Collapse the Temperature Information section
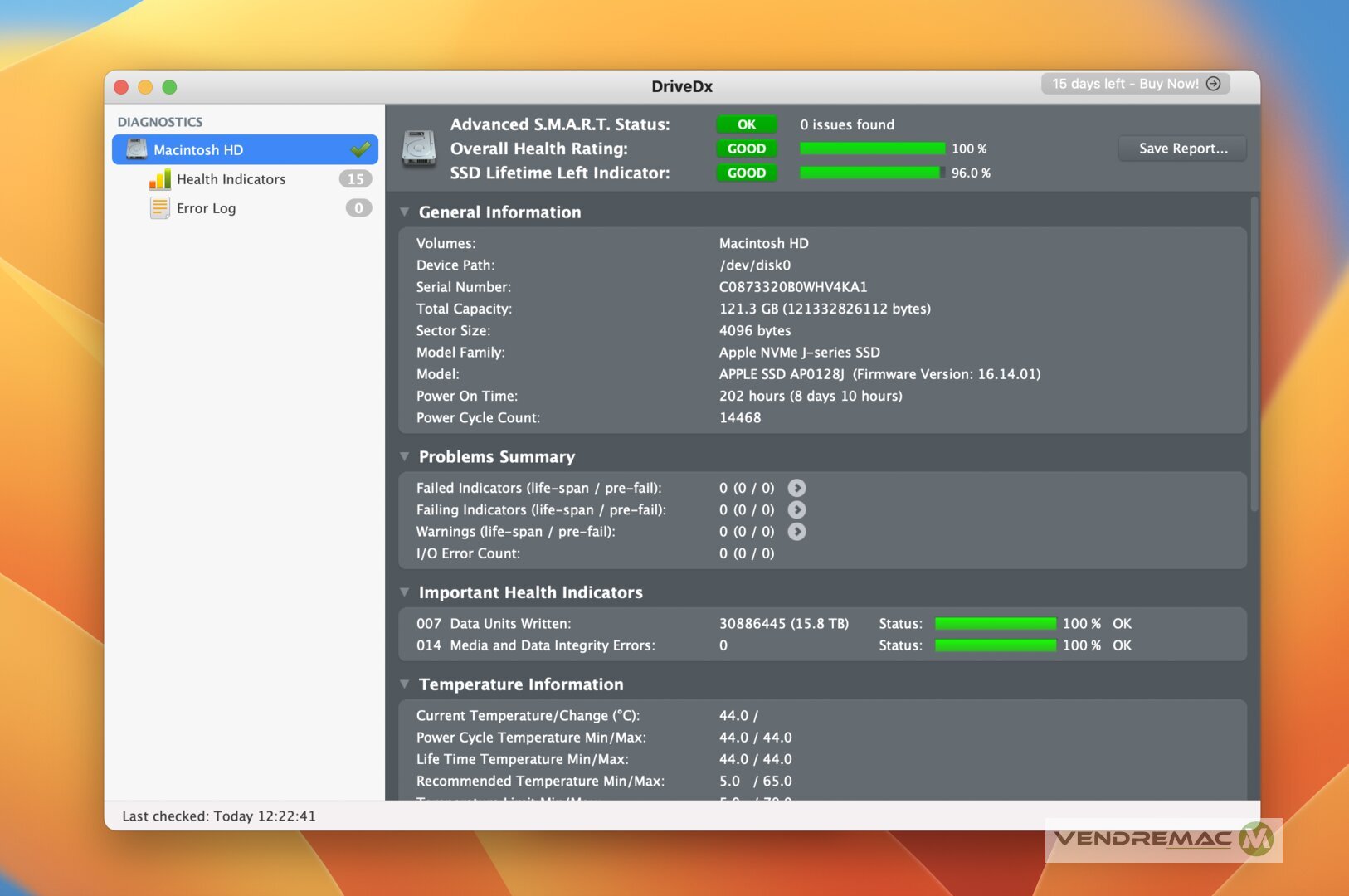1349x896 pixels. (405, 684)
